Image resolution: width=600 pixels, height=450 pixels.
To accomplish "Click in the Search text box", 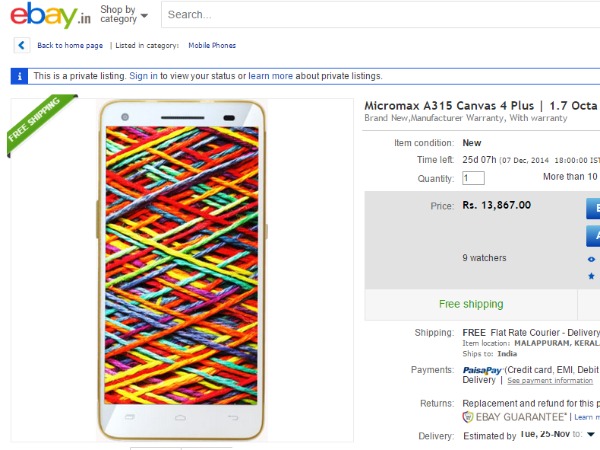I will tap(380, 15).
